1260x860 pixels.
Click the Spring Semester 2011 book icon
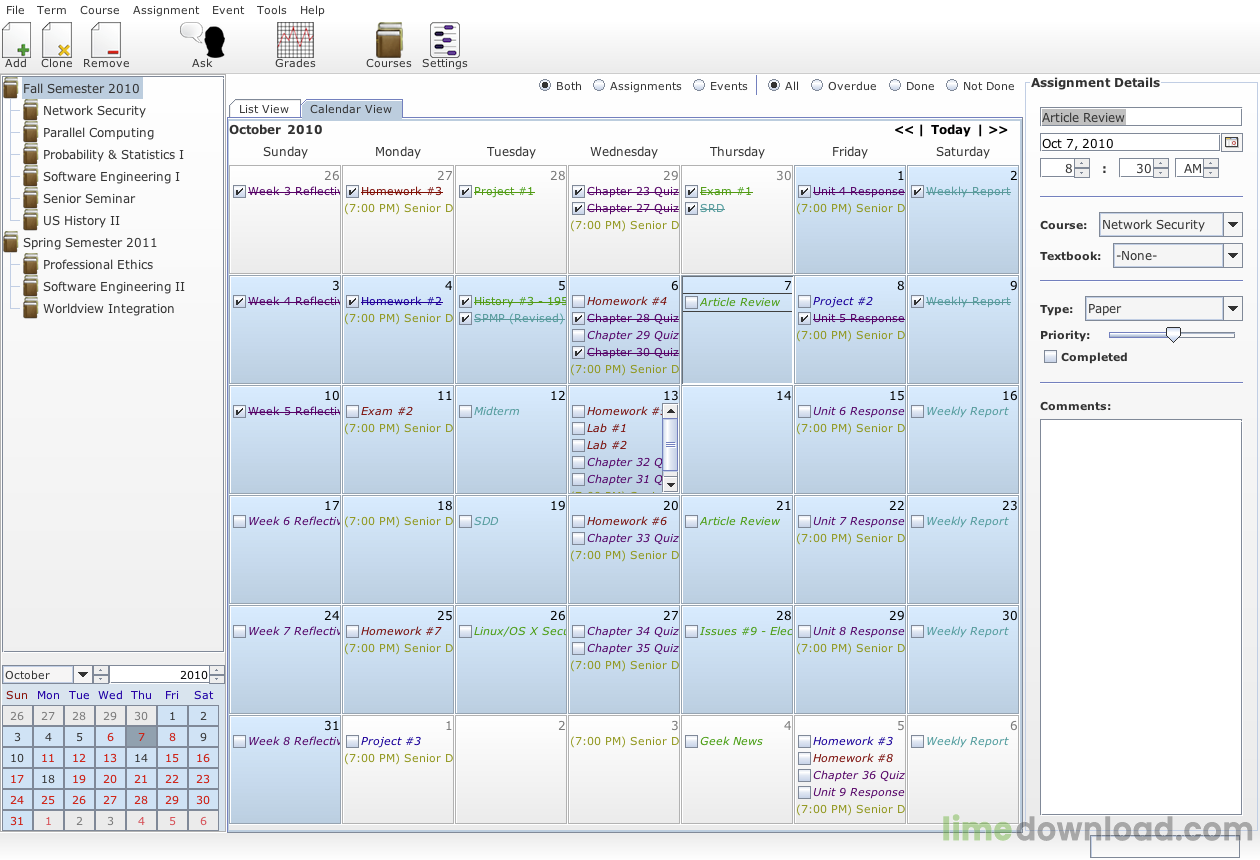[11, 242]
